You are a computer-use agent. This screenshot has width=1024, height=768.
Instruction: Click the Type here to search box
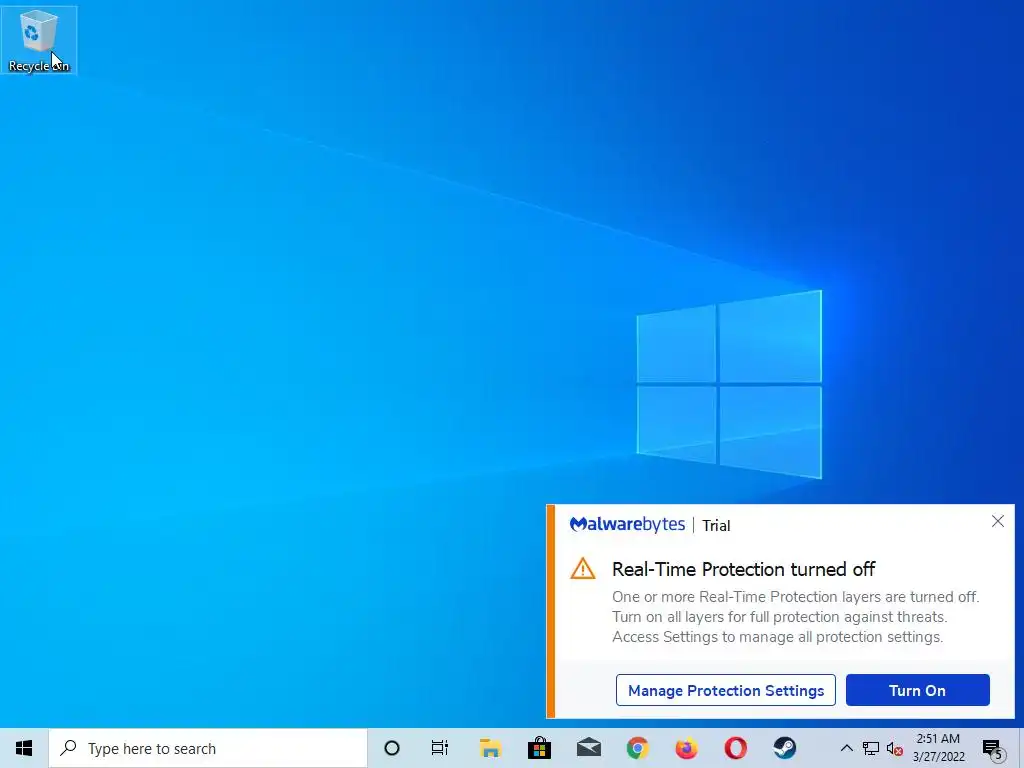click(208, 748)
